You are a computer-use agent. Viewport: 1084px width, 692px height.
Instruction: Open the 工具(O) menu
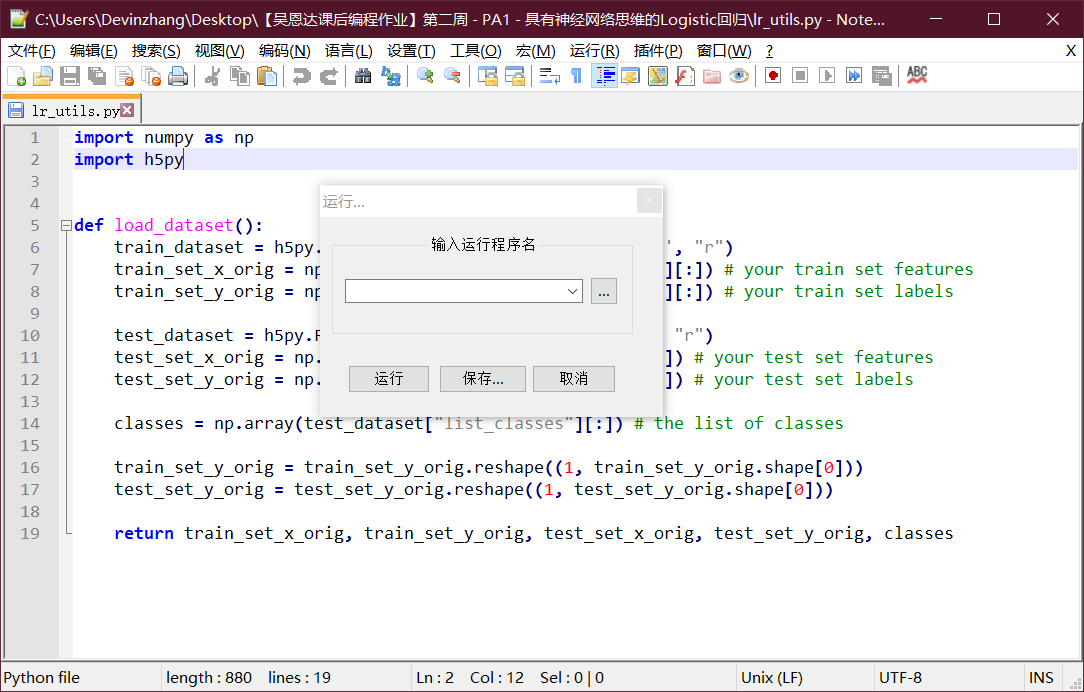point(476,50)
